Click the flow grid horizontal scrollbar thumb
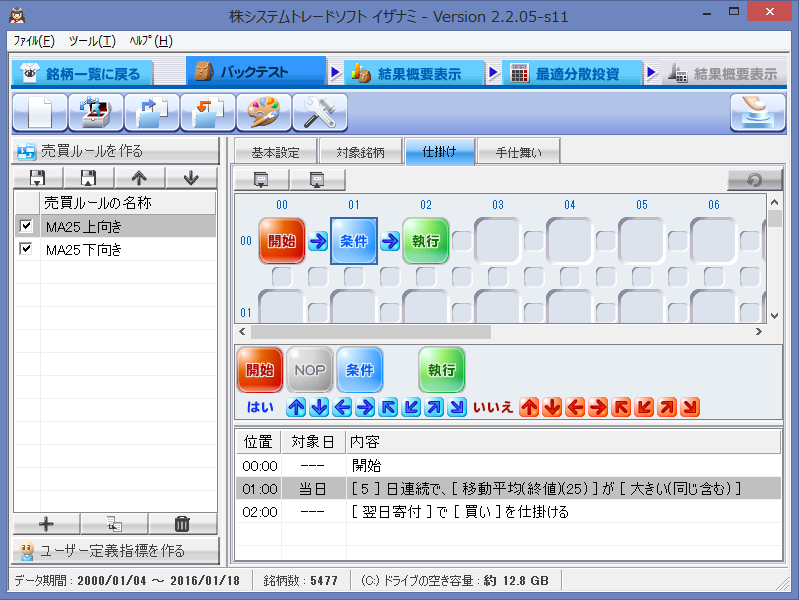Image resolution: width=799 pixels, height=600 pixels. [x=371, y=332]
